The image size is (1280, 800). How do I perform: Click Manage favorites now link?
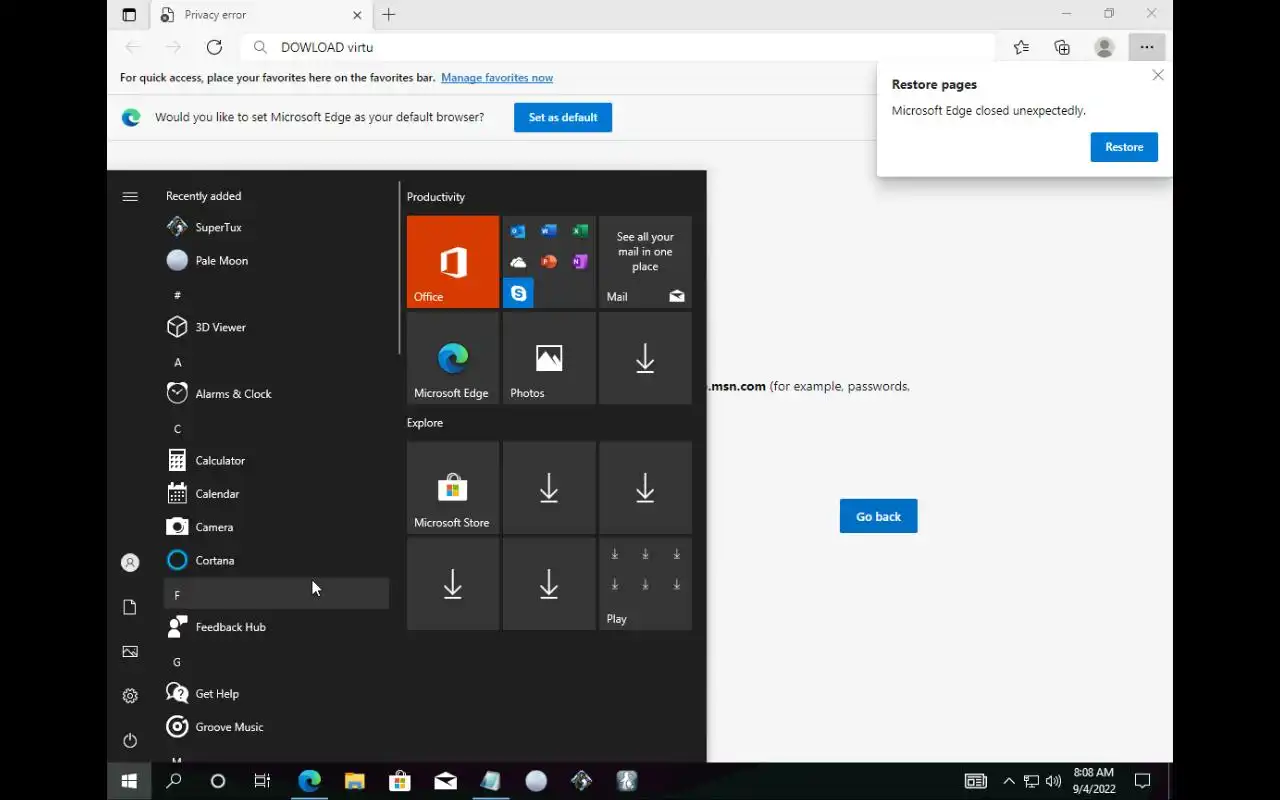point(497,78)
